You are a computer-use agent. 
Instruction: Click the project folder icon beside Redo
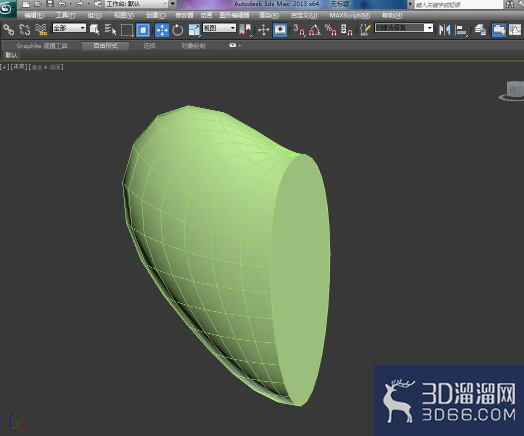(x=98, y=4)
